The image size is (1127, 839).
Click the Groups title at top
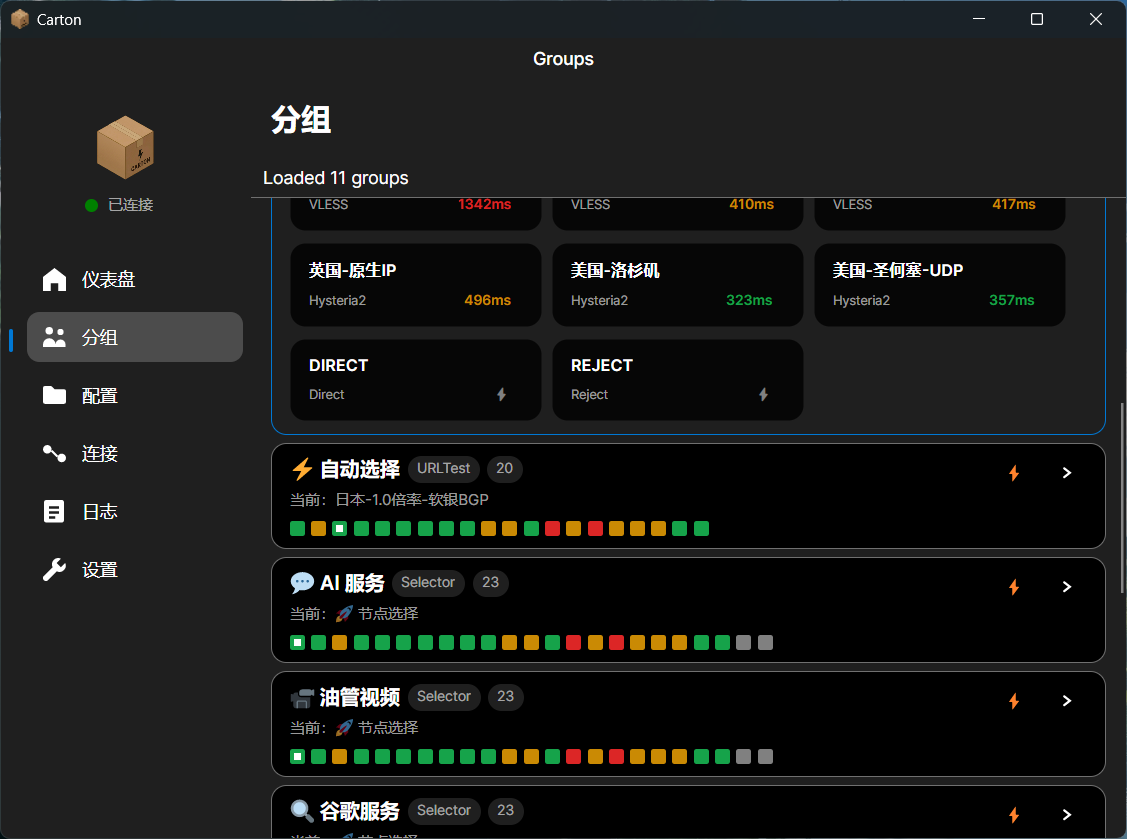click(564, 59)
